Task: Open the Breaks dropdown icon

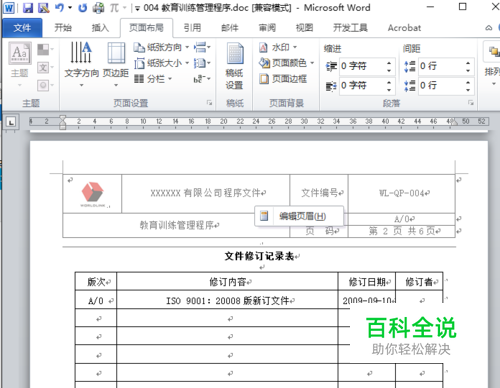Action: tap(202, 47)
